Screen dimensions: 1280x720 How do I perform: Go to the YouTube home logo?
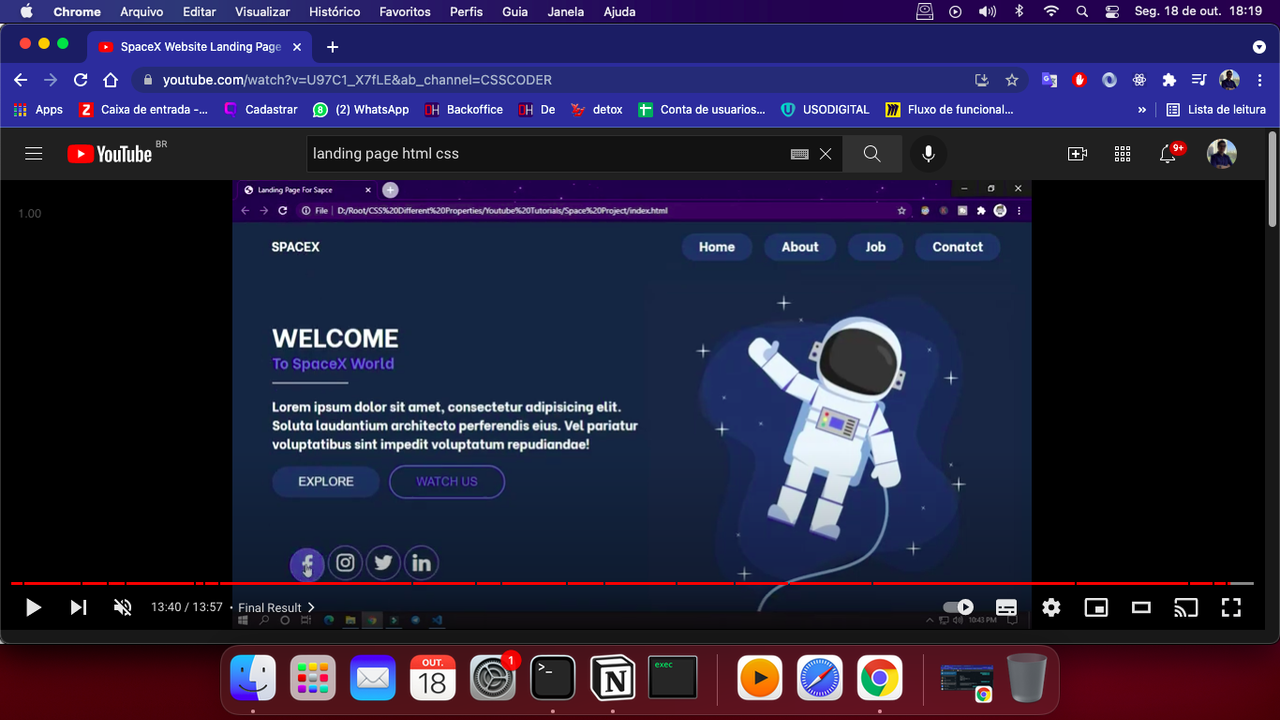pos(110,153)
